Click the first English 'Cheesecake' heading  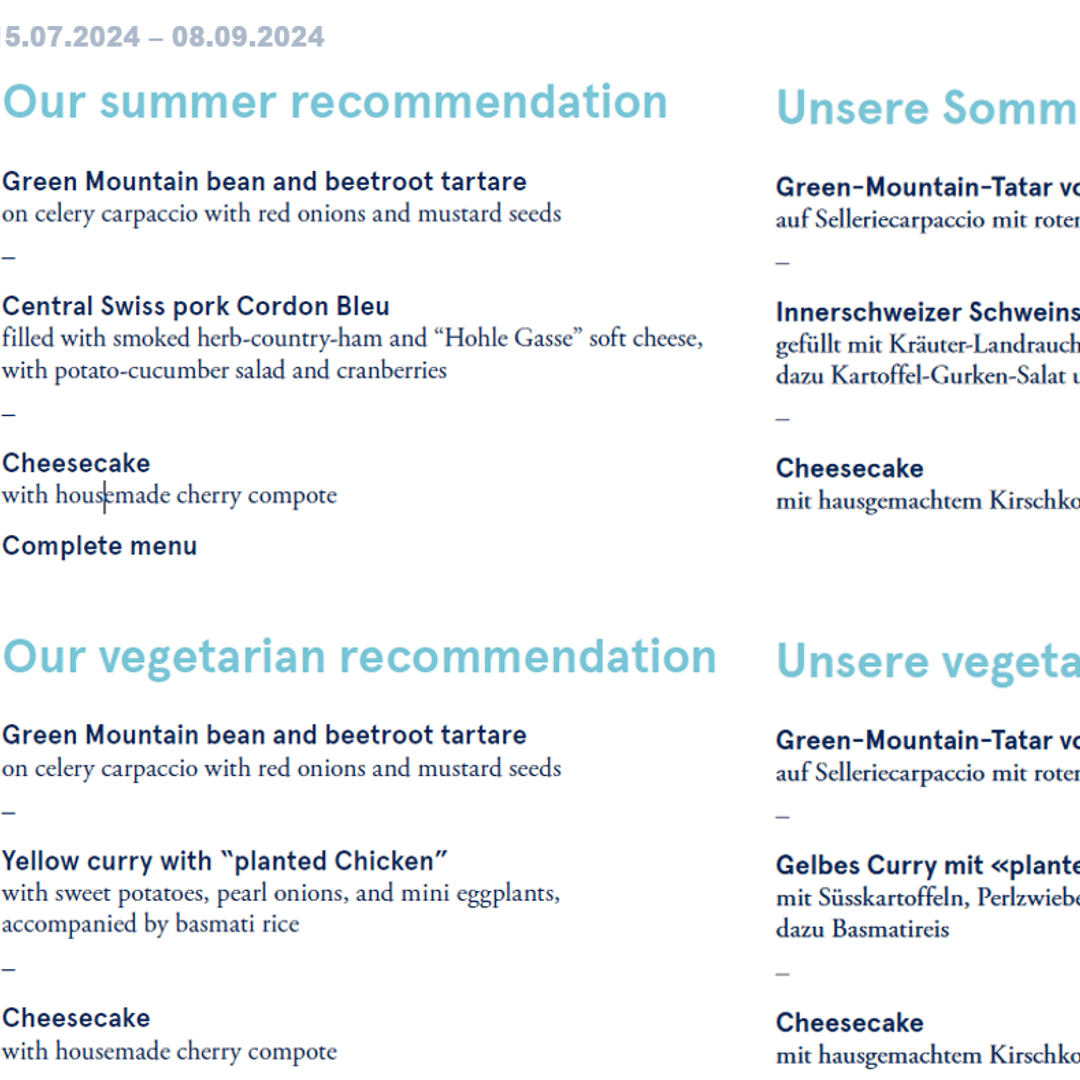(x=76, y=464)
